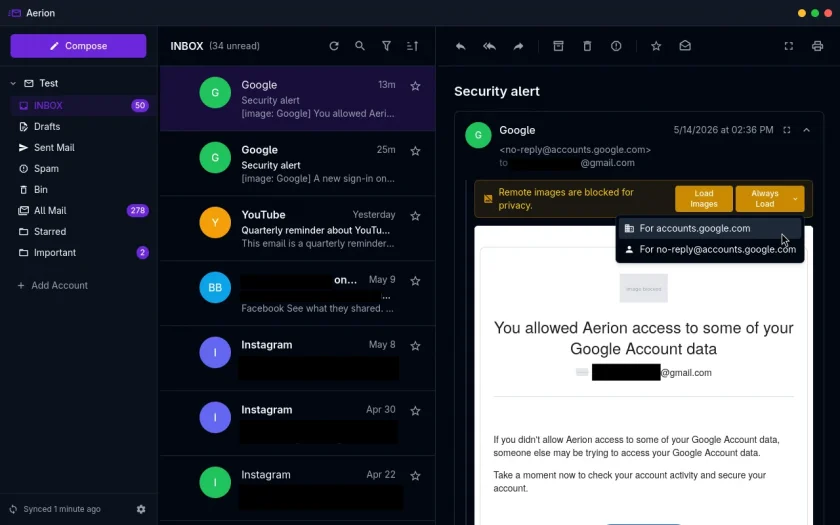Click the Reply All icon
This screenshot has height=525, width=840.
pos(490,46)
